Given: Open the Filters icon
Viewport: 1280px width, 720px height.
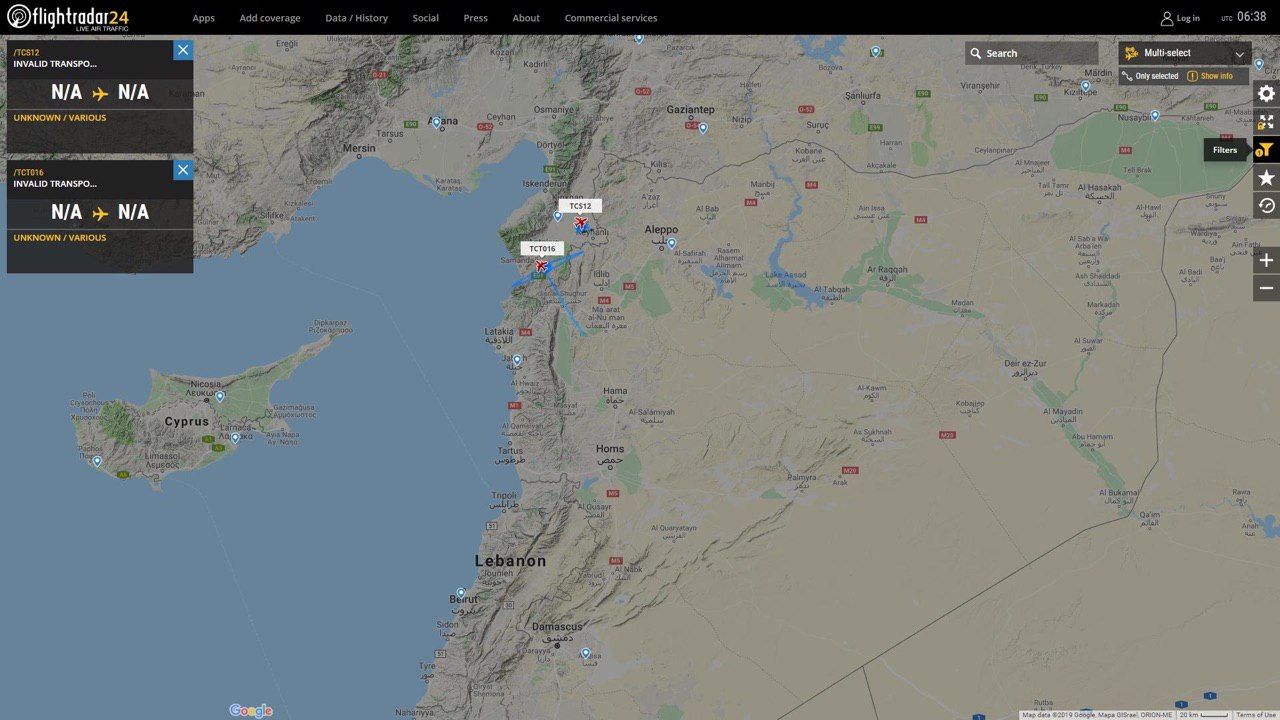Looking at the screenshot, I should (x=1266, y=150).
